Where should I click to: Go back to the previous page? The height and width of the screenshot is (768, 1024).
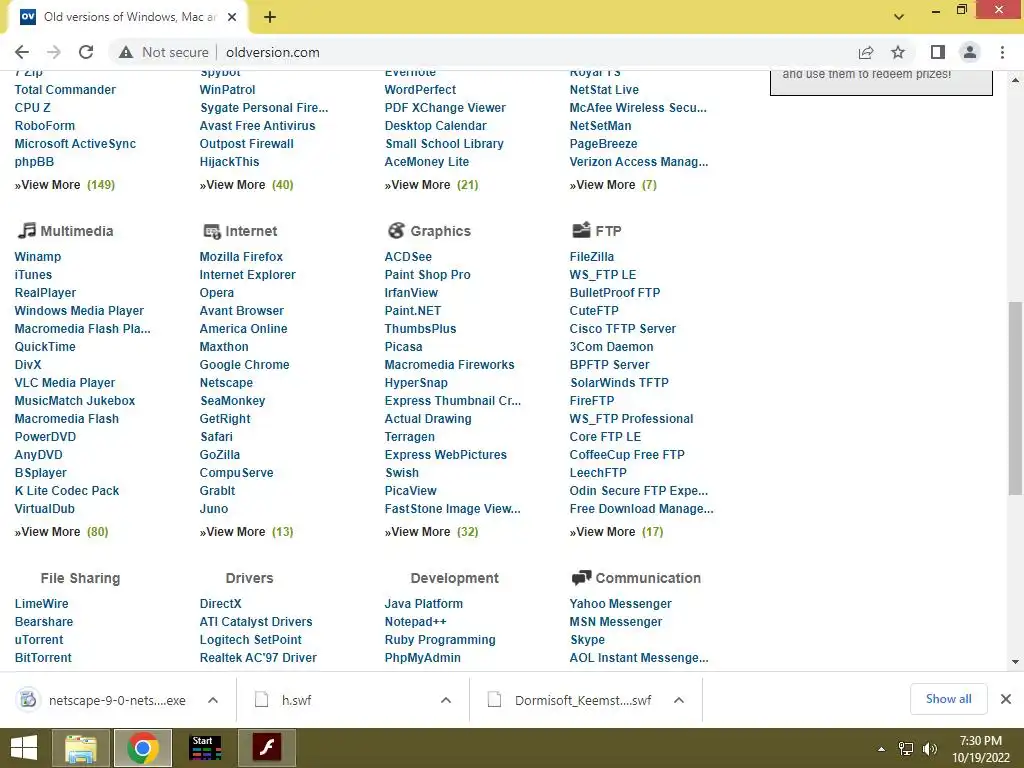22,52
